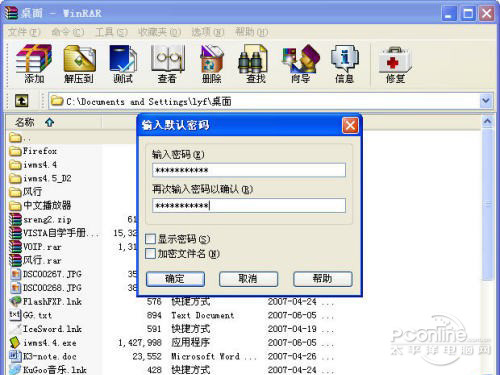Click the 确定 (OK) button in password dialog
500x375 pixels.
click(x=175, y=279)
